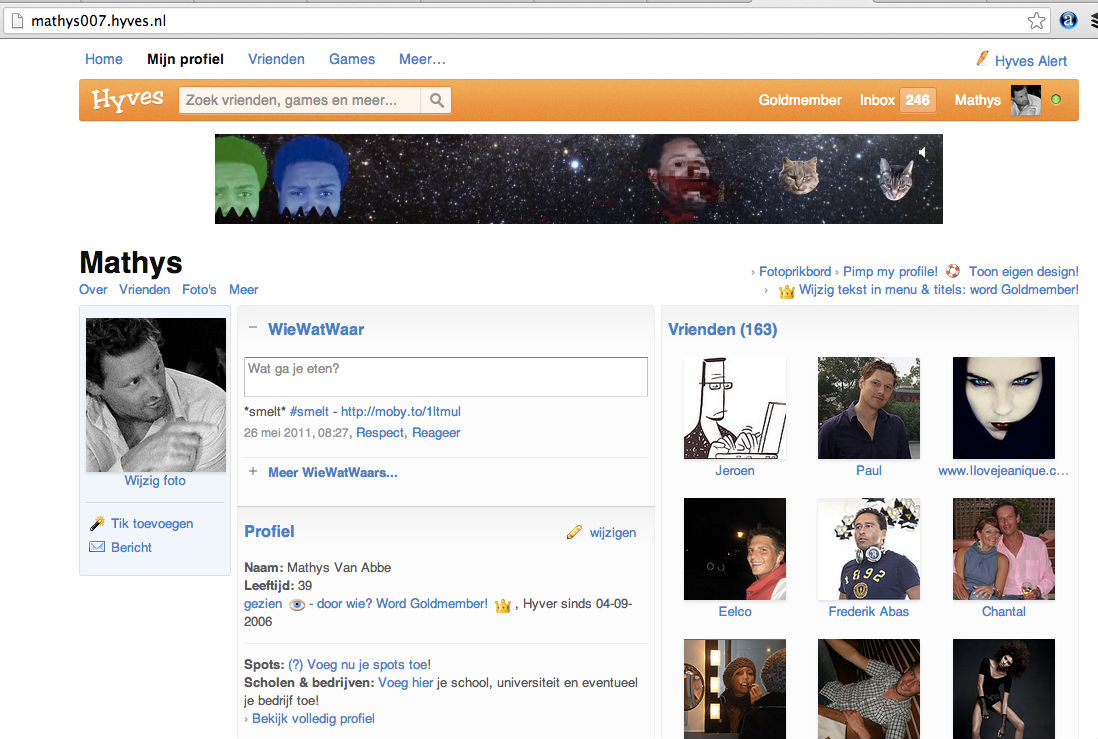Open the Vrienden top navigation item

click(276, 59)
